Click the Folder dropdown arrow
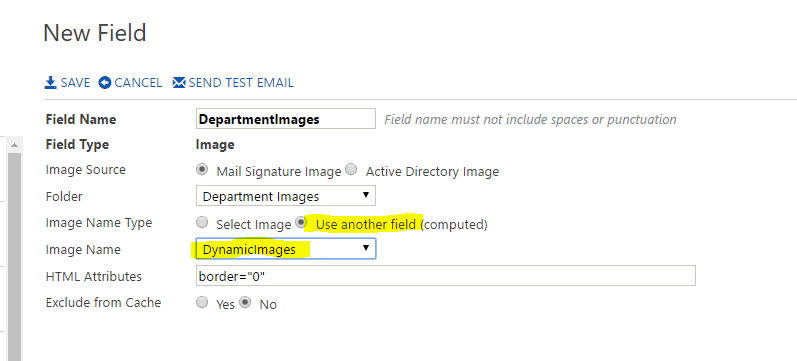The height and width of the screenshot is (361, 797). [365, 195]
